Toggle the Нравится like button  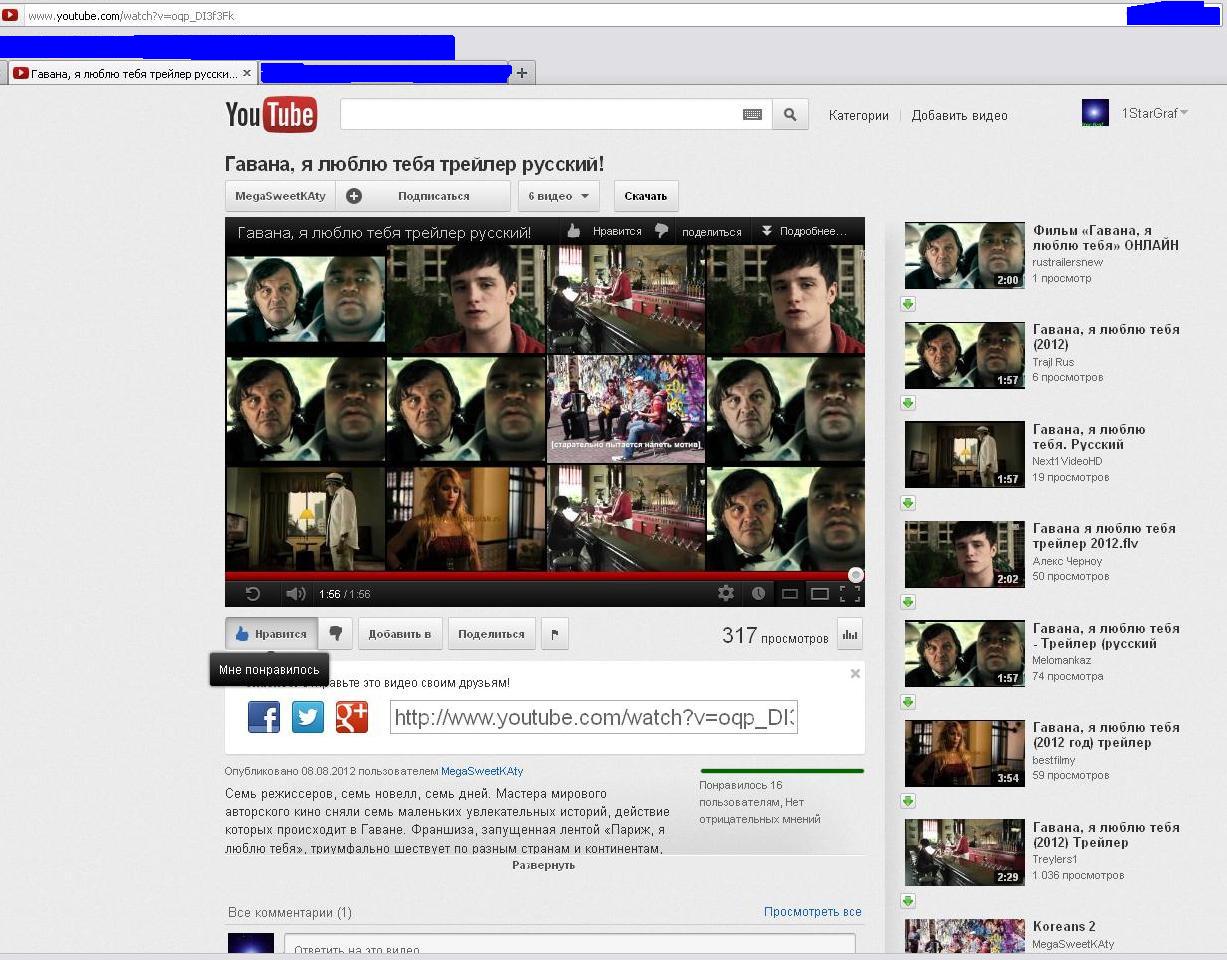tap(272, 634)
